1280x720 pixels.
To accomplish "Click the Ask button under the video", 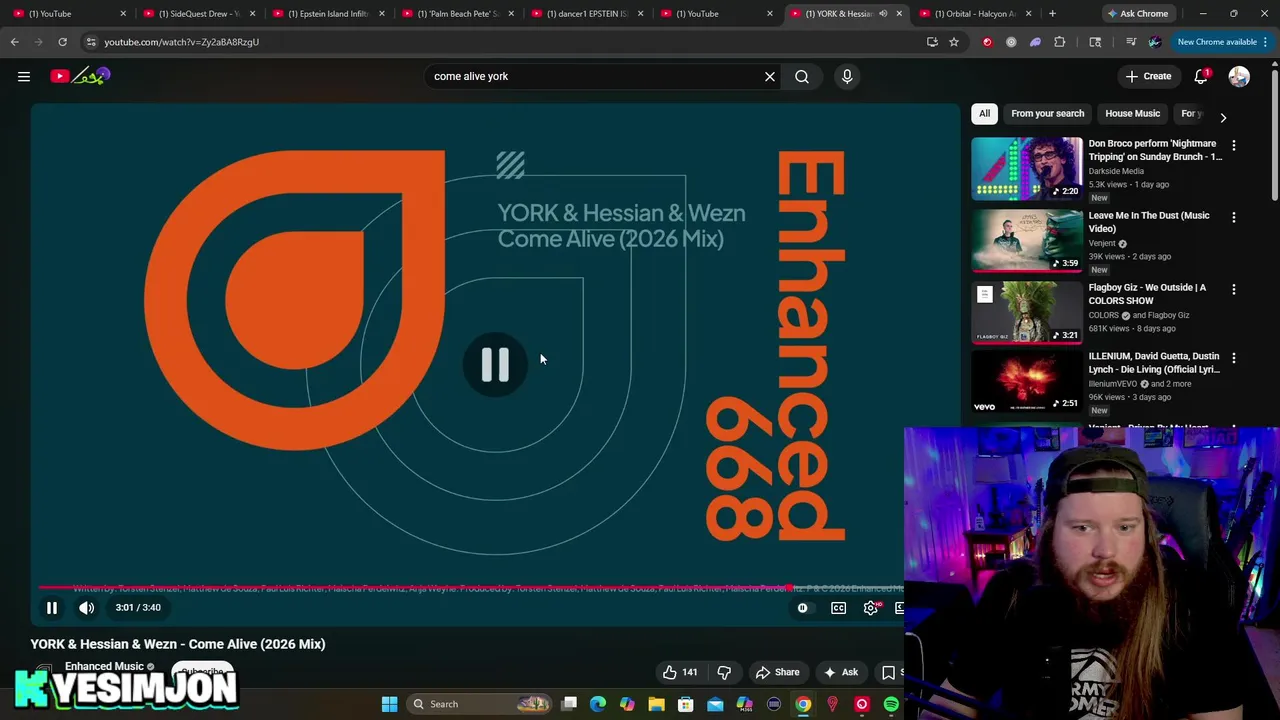I will pos(840,672).
